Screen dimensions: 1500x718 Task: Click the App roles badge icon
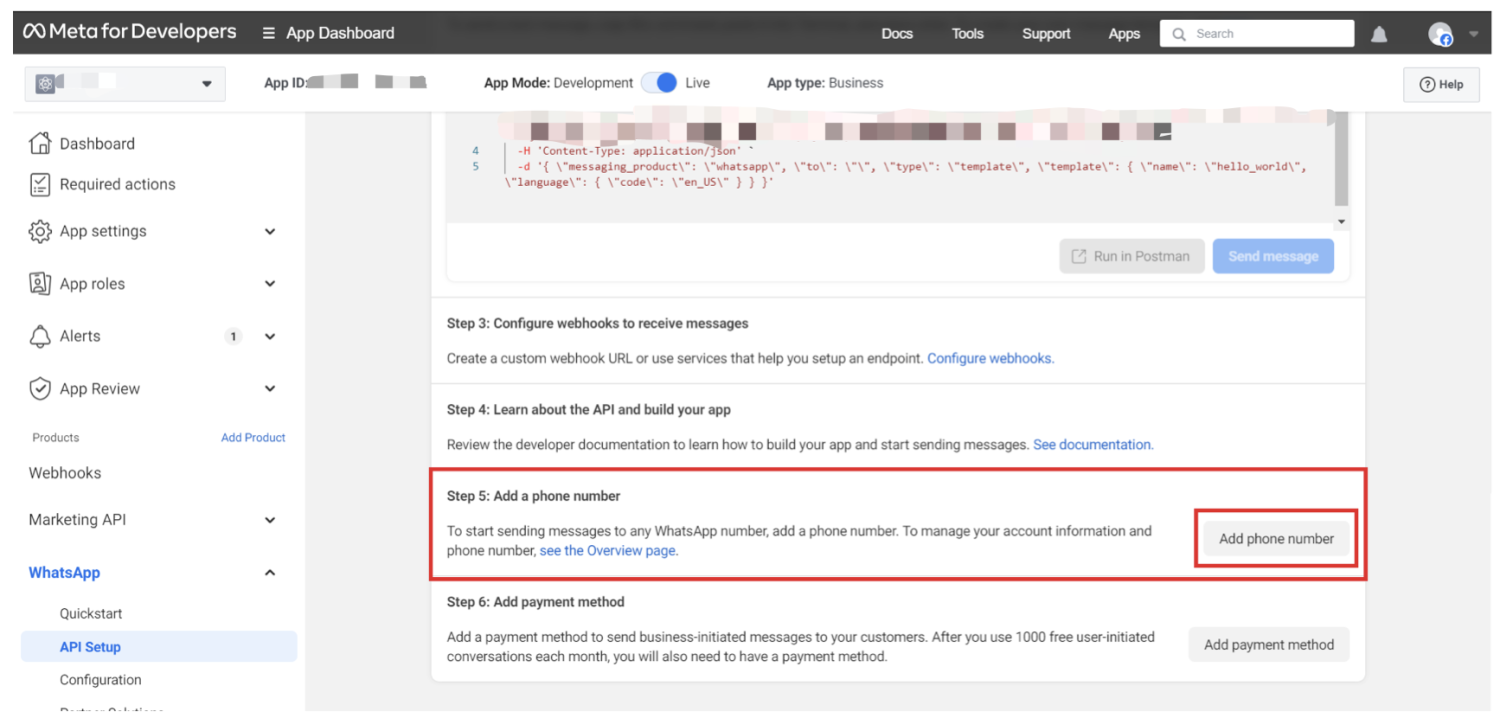click(x=40, y=284)
